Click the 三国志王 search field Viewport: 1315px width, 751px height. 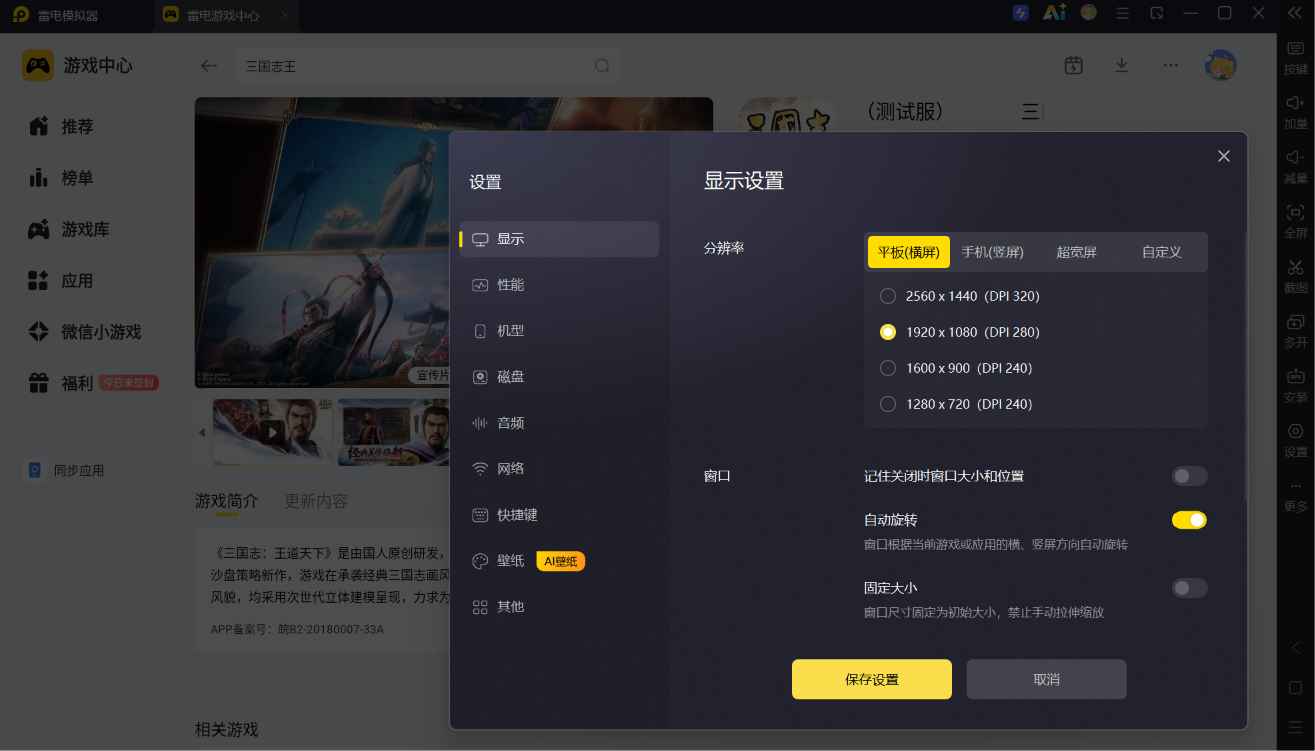(x=427, y=66)
